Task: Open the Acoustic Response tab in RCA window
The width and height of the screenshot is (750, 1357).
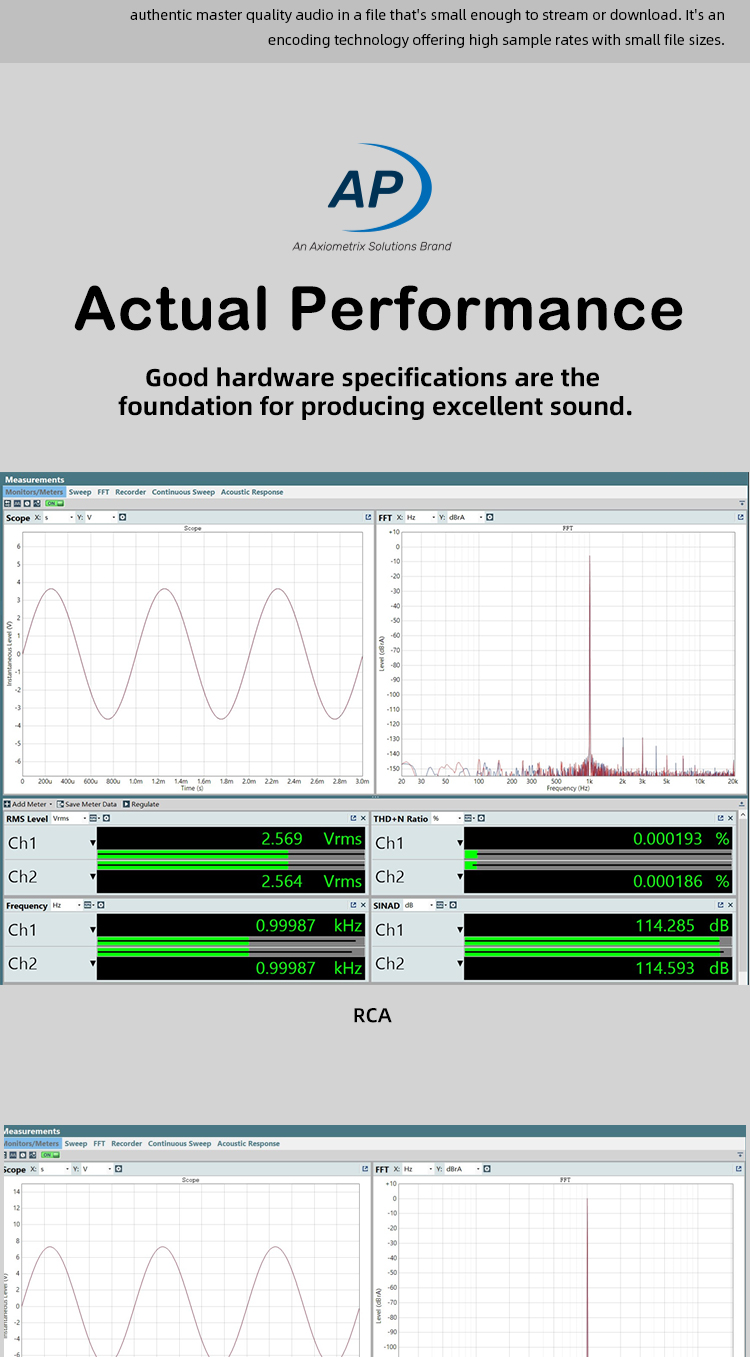Action: 251,492
